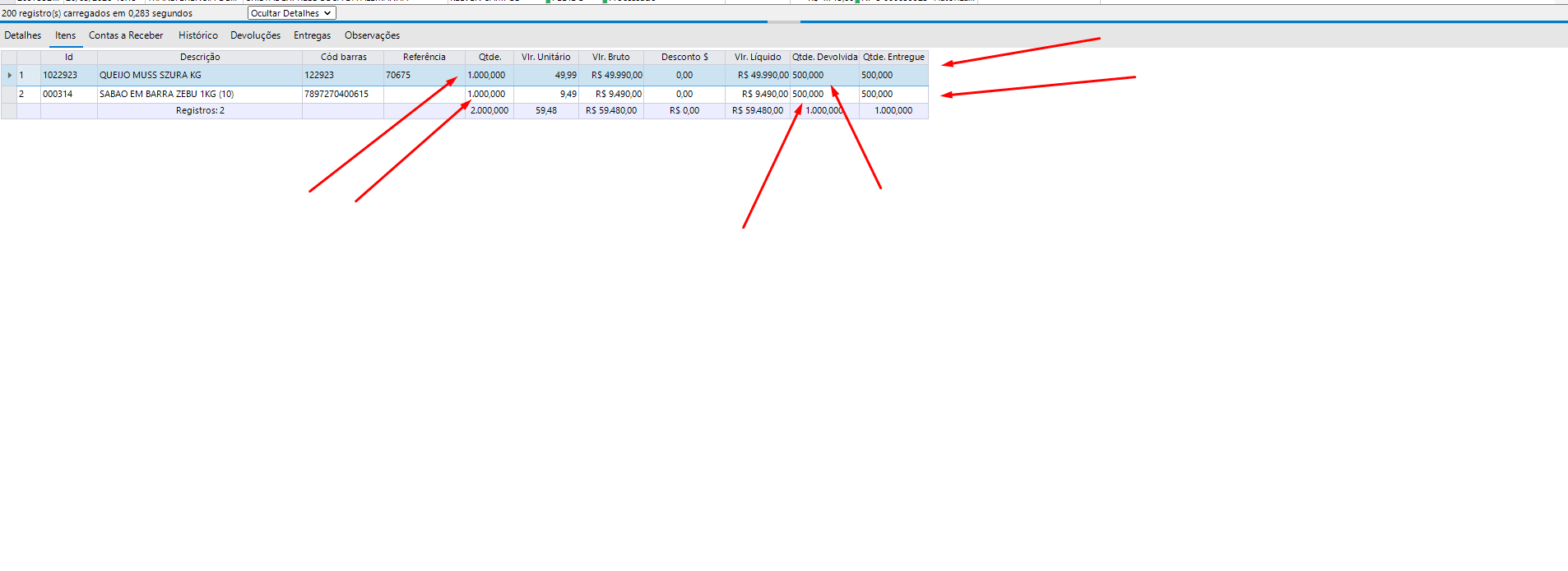Click the 200 registro(s) carregados status text

point(97,13)
